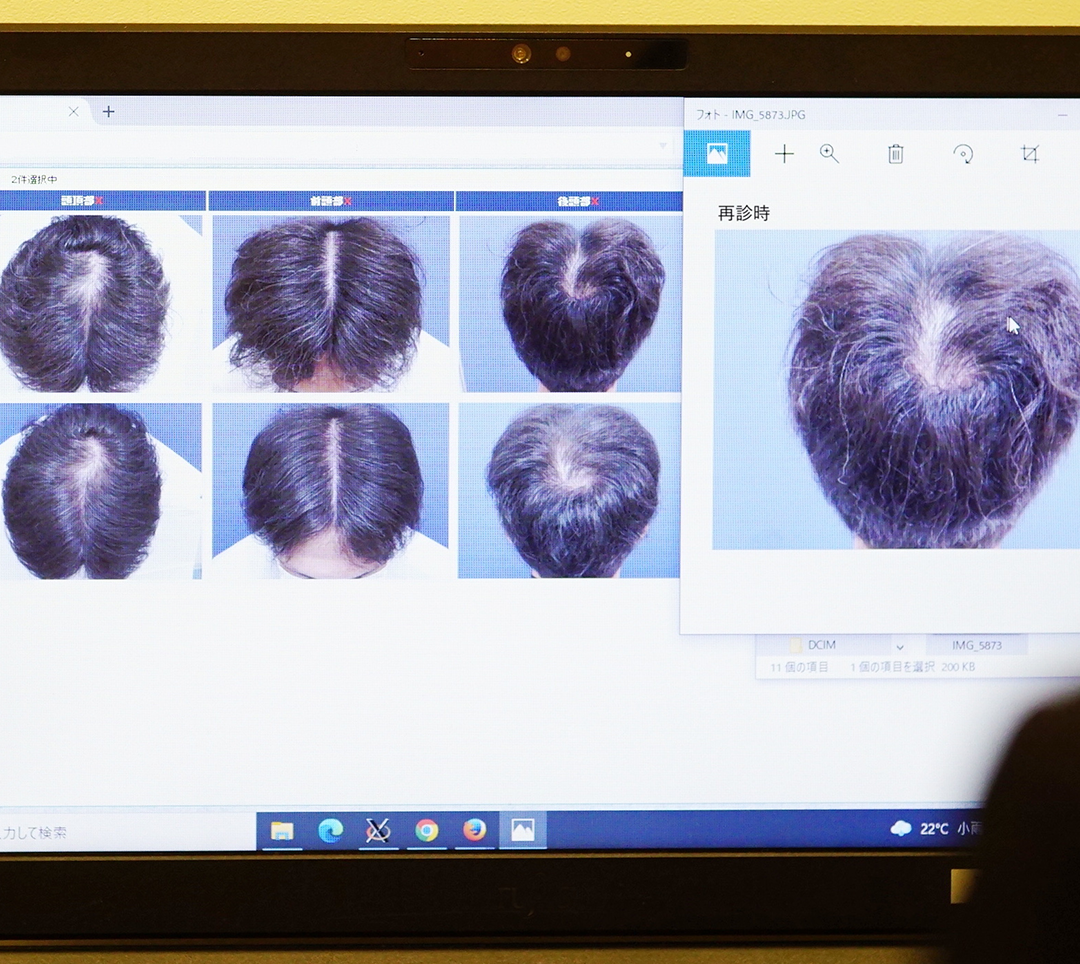Screen dimensions: 1080x964
Task: Click the DCIM folder icon in Explorer
Action: 796,645
